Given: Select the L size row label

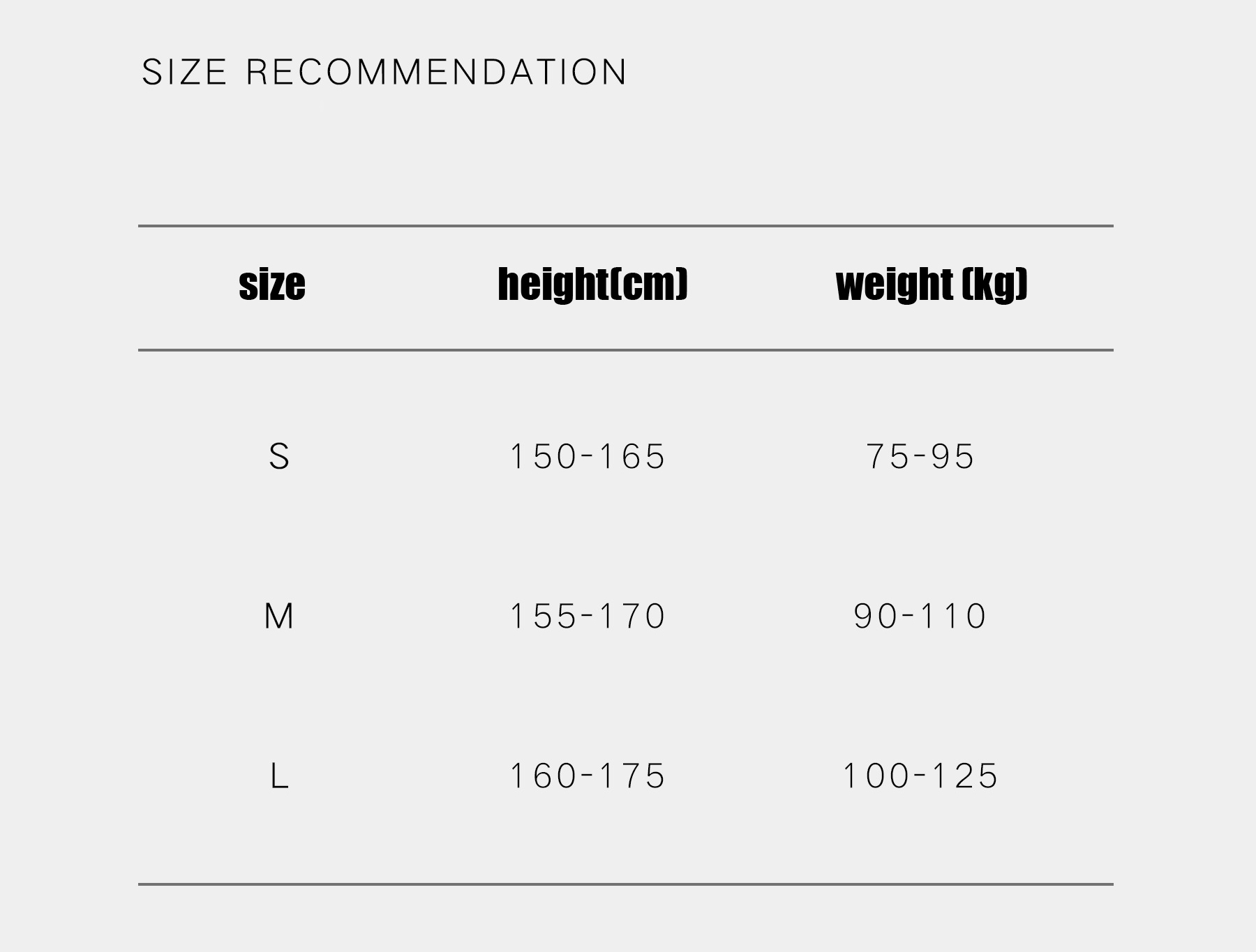Looking at the screenshot, I should point(278,776).
